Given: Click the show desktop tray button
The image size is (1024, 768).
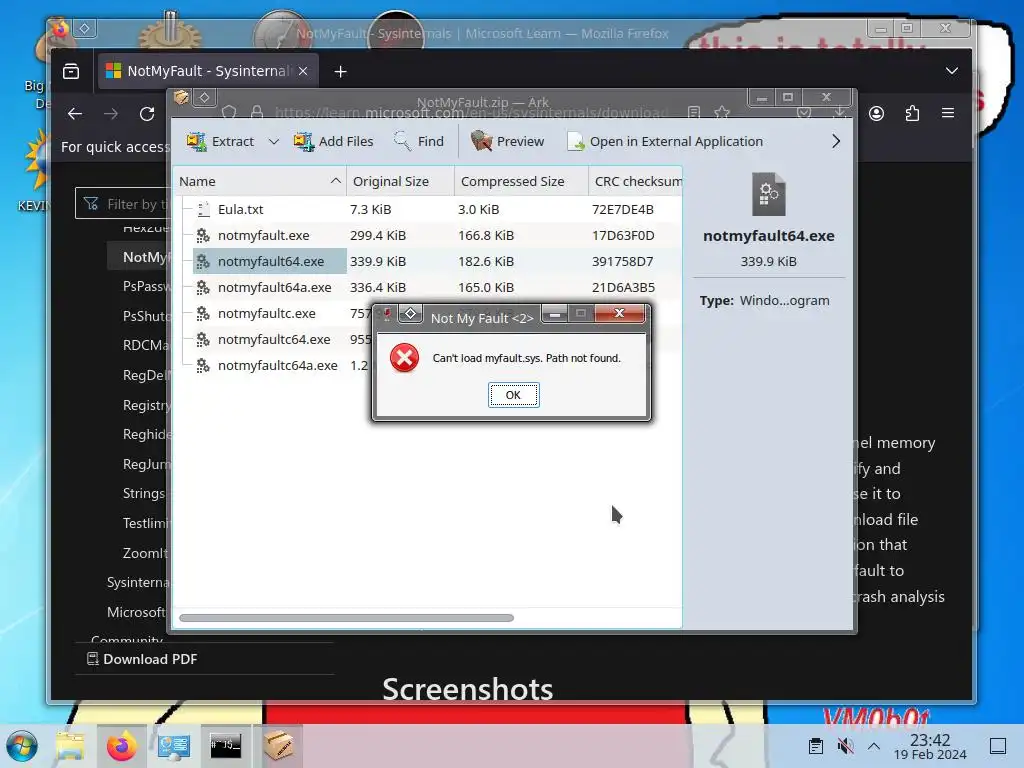Looking at the screenshot, I should 998,746.
